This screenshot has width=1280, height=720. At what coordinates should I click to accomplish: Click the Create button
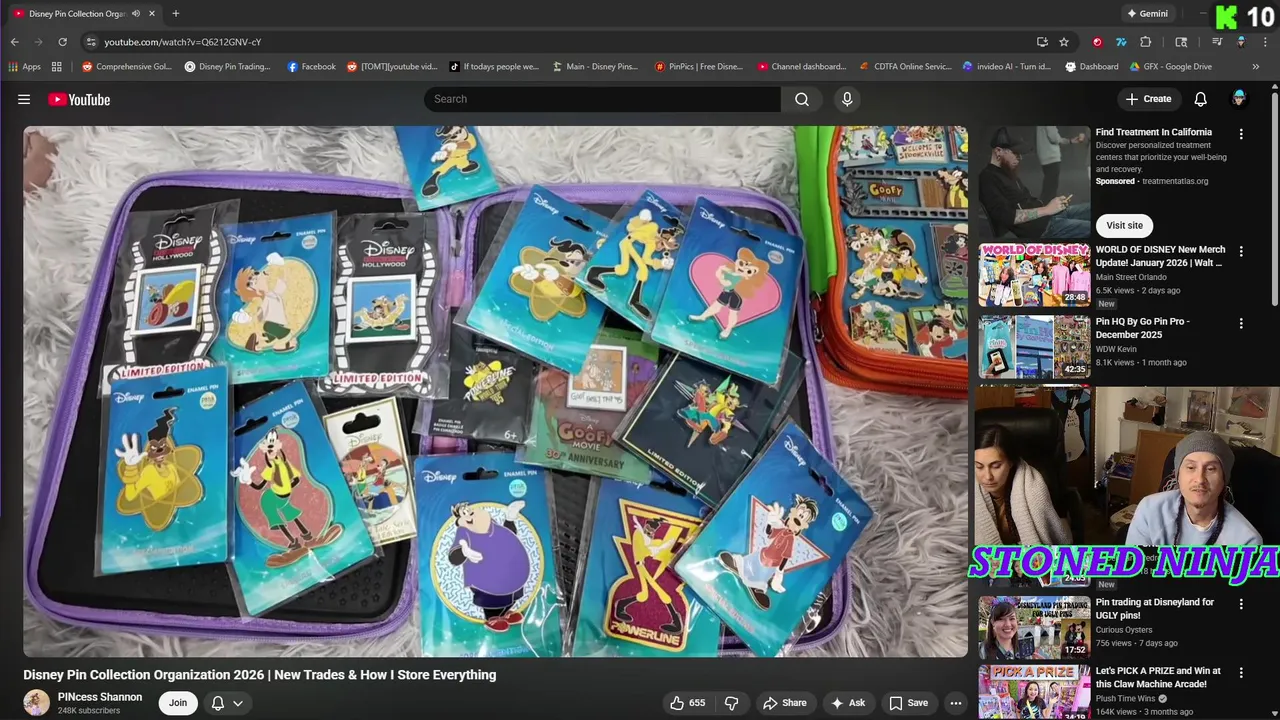[x=1148, y=99]
